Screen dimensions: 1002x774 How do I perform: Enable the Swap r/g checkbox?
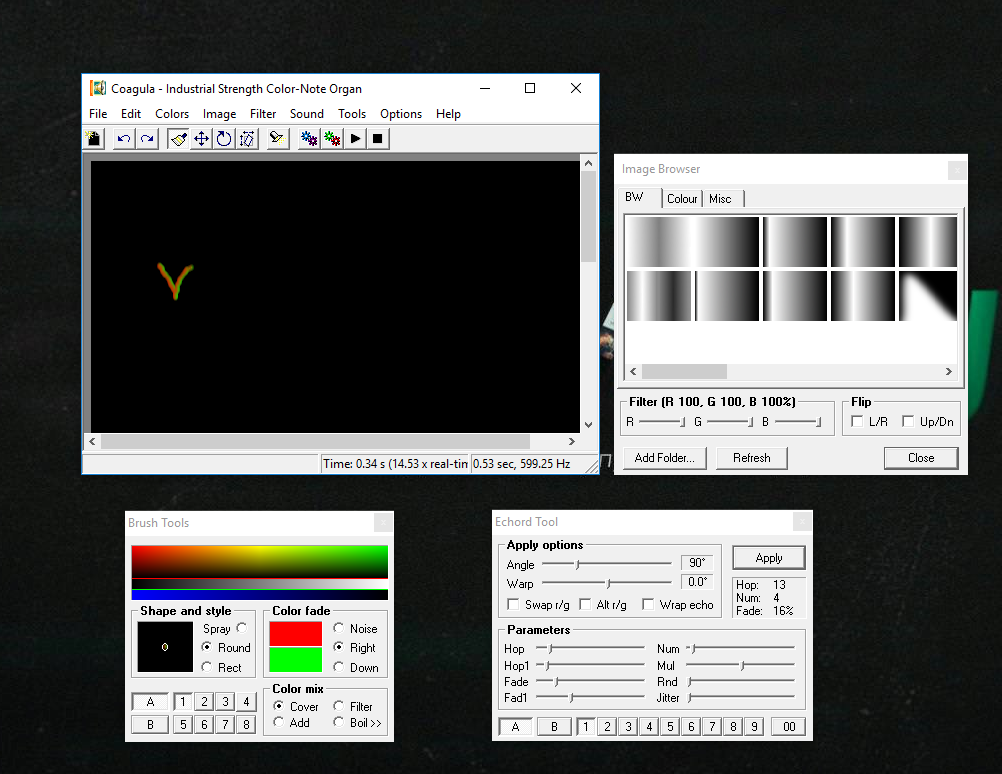pos(513,605)
